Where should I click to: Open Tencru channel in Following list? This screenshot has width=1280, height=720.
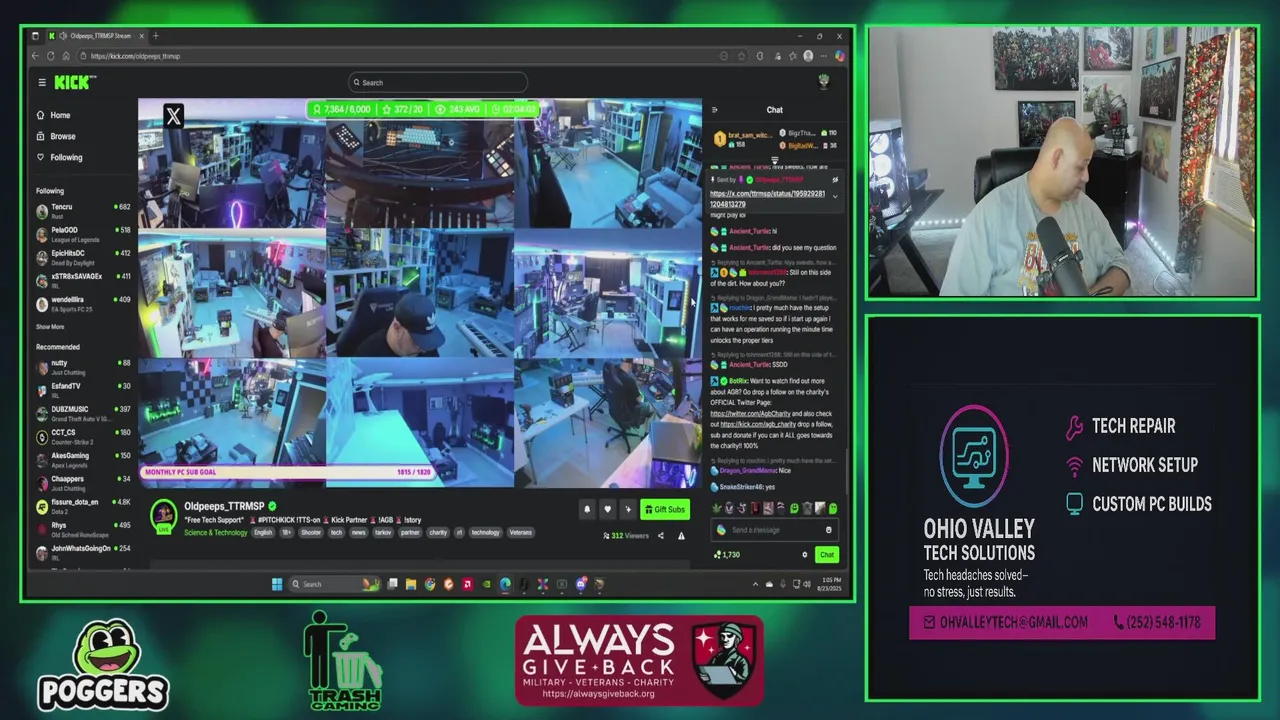tap(84, 210)
